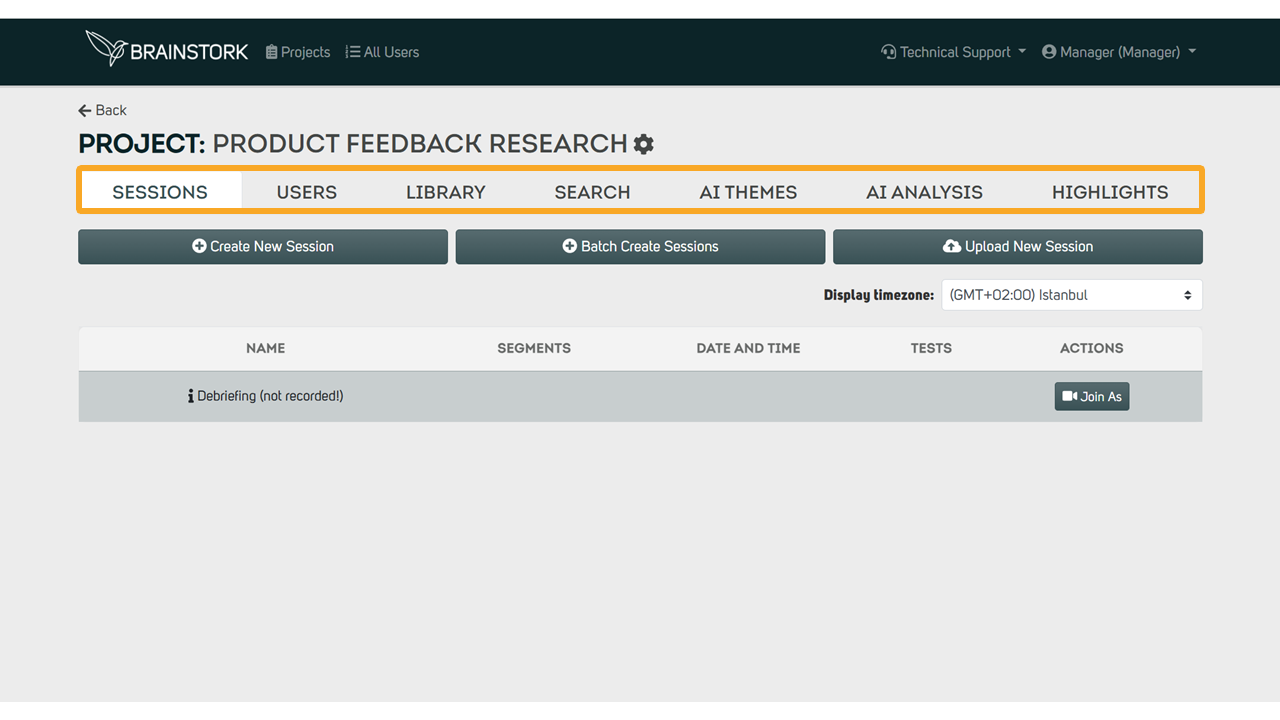Open project settings gear icon
Viewport: 1280px width, 720px height.
click(x=644, y=144)
